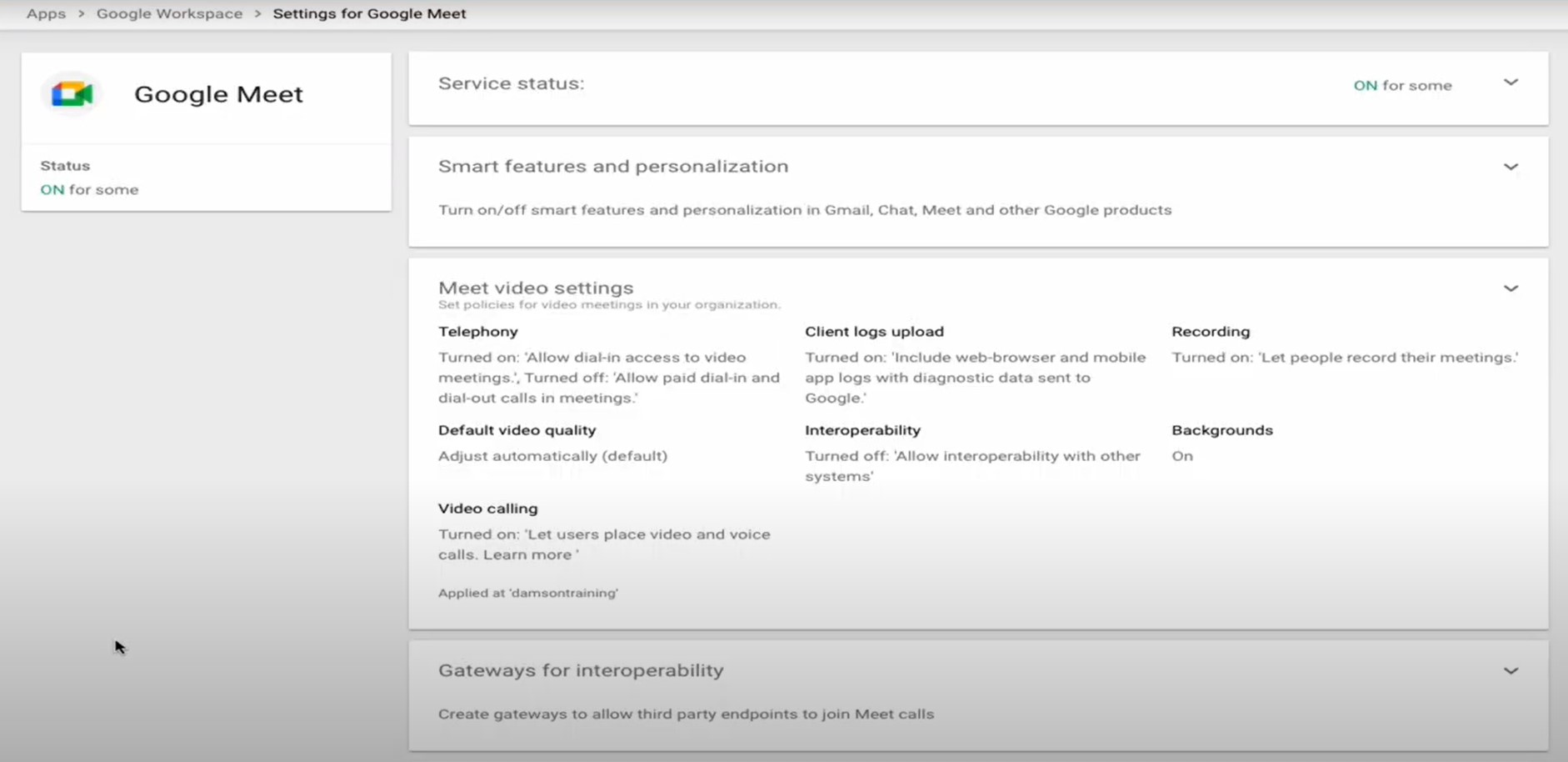Expand the Meet video settings section
This screenshot has width=1568, height=762.
pos(1511,288)
